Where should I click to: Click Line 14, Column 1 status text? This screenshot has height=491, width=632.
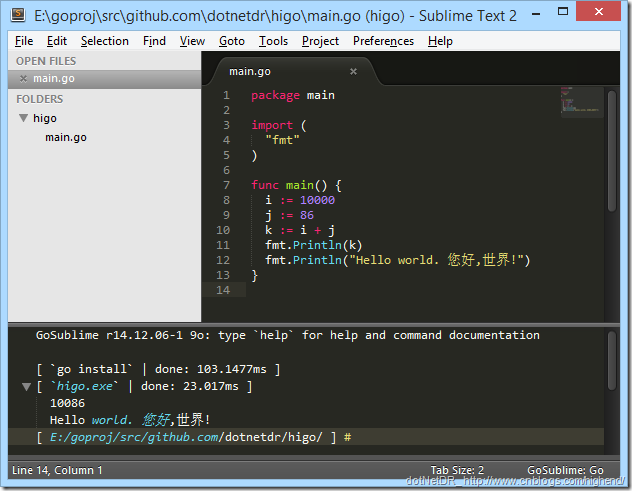57,470
